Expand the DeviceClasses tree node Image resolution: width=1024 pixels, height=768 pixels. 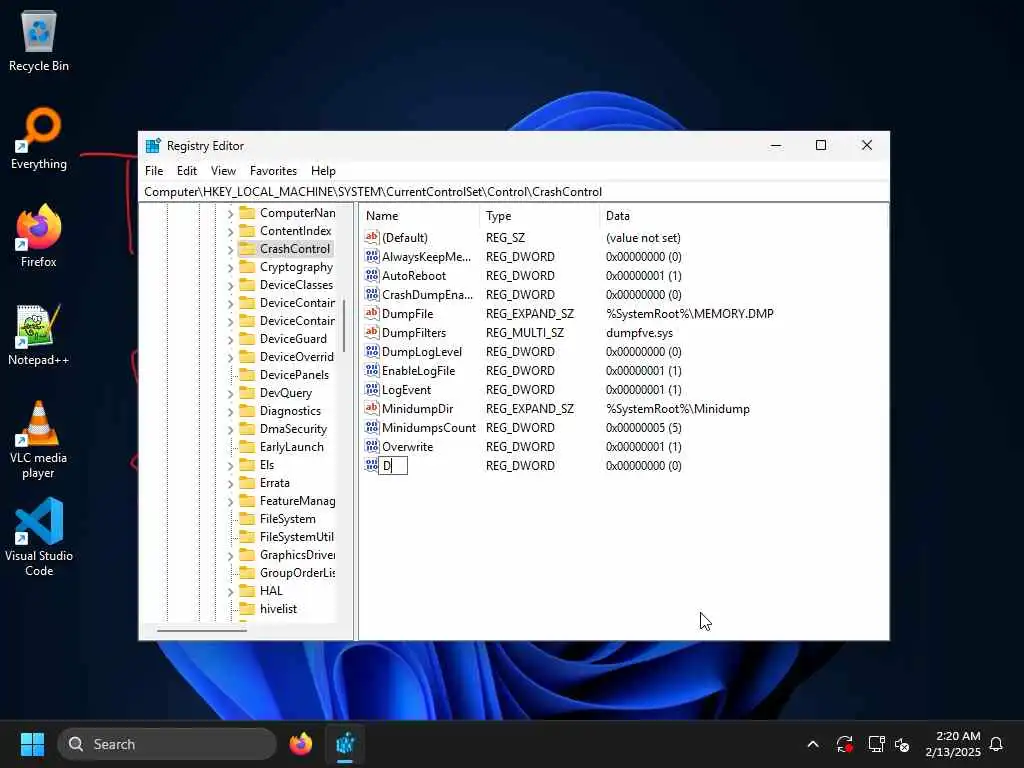click(x=230, y=285)
